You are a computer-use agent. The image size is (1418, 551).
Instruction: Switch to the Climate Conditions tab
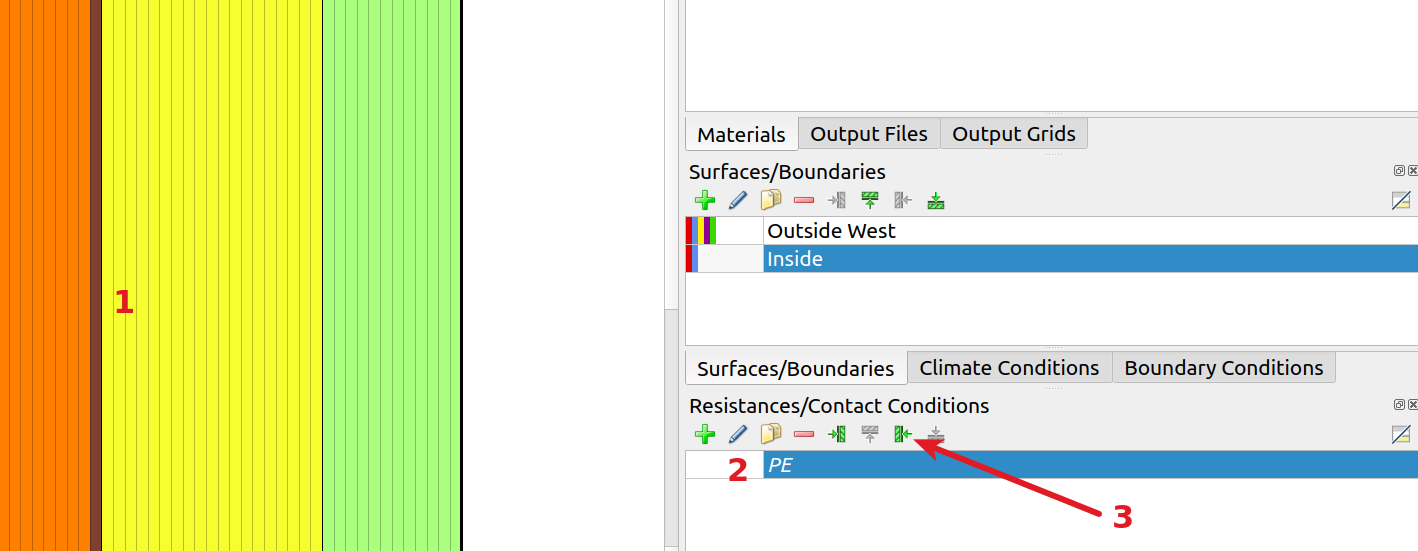1010,368
